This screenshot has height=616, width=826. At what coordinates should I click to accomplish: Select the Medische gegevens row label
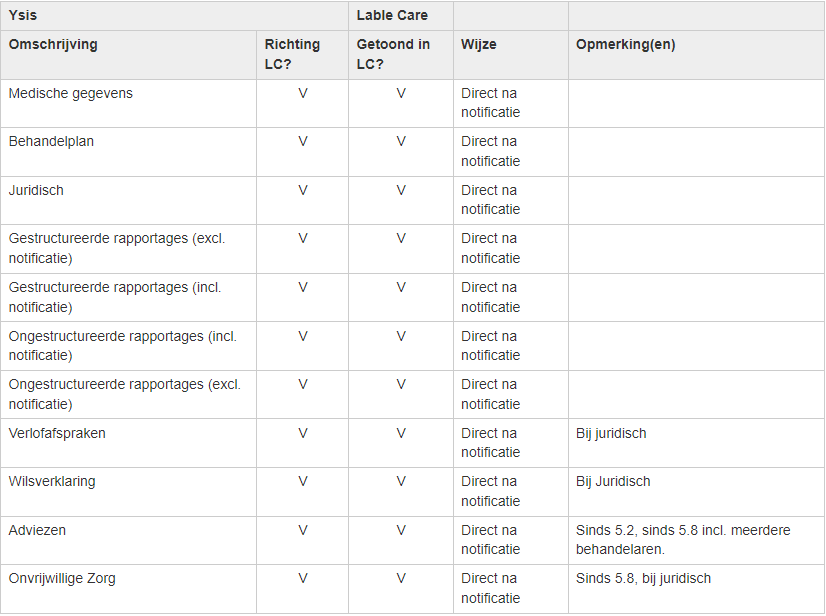[71, 94]
